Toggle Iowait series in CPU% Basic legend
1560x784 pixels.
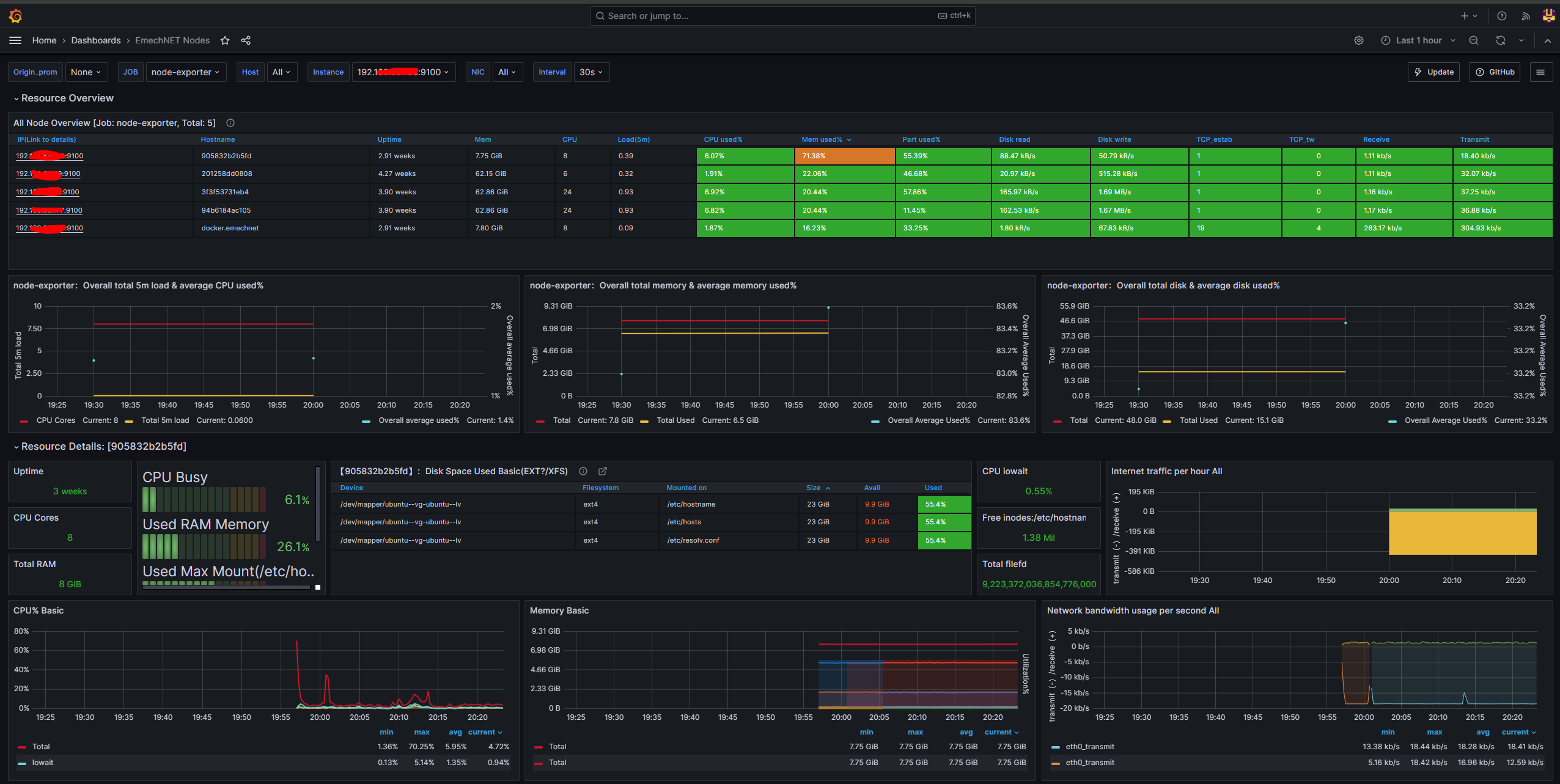(x=43, y=763)
